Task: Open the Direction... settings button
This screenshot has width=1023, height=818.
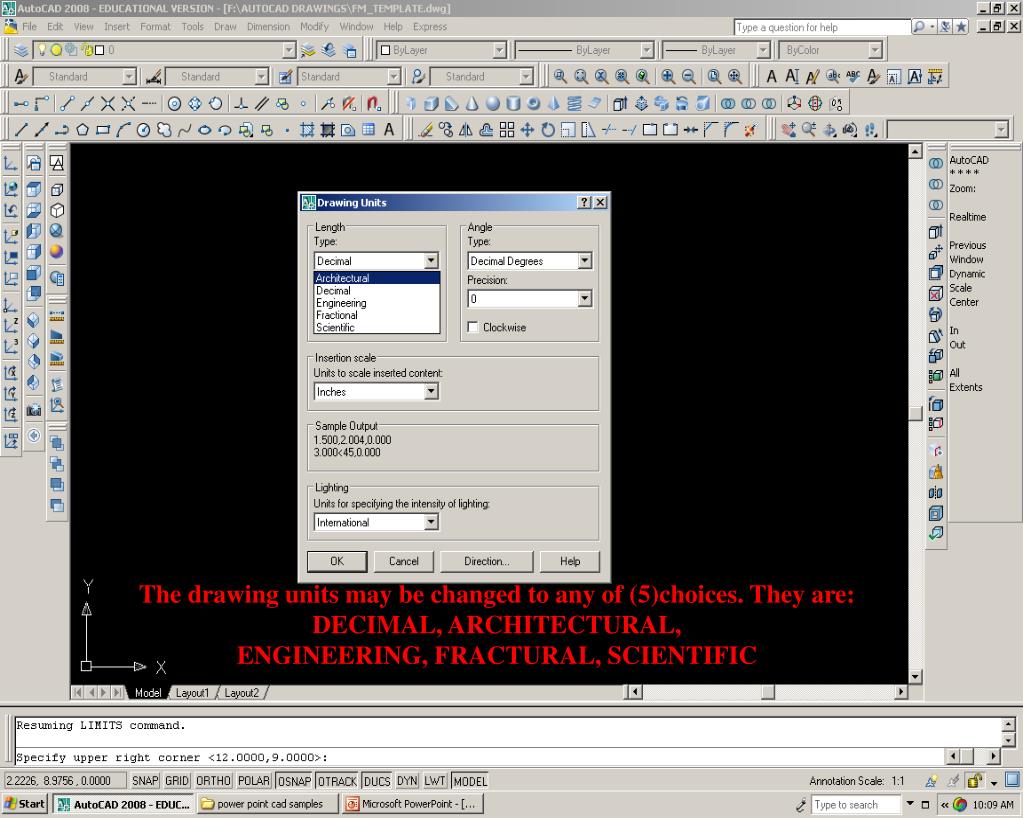Action: coord(487,561)
